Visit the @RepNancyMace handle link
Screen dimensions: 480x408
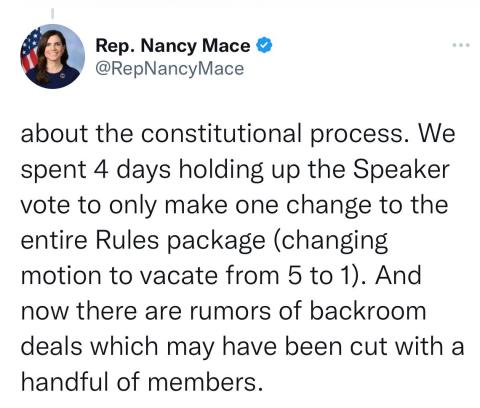(x=170, y=69)
